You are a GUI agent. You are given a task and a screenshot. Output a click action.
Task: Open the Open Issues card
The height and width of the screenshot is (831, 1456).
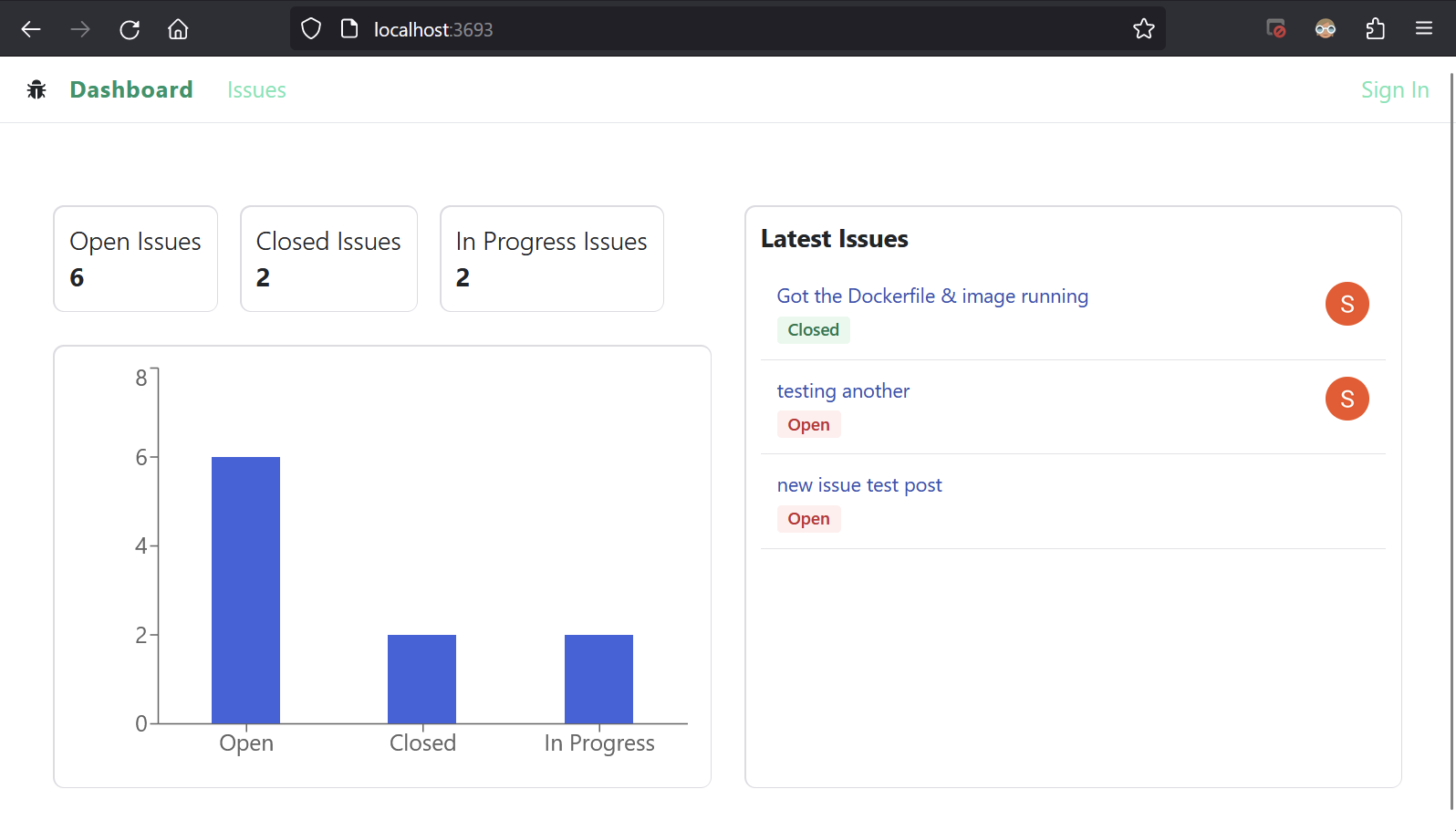(136, 259)
